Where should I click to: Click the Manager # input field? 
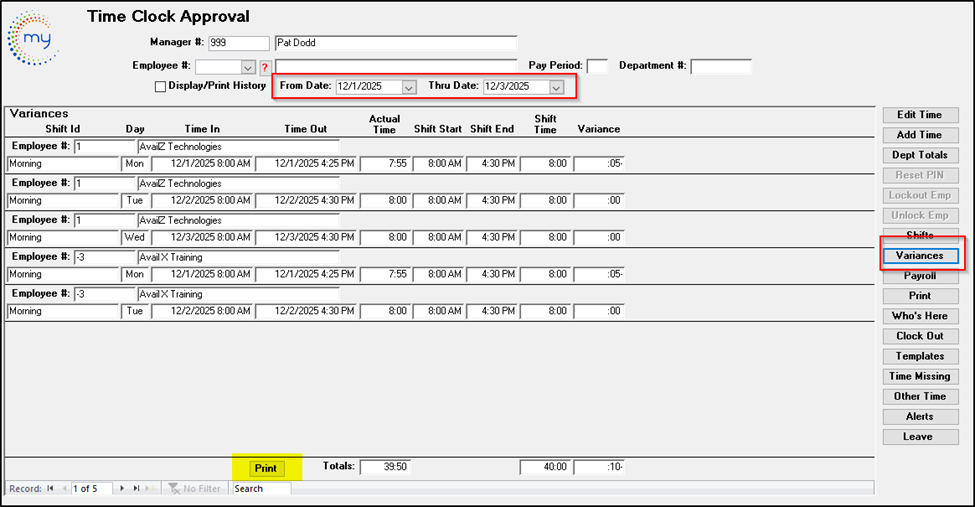tap(238, 43)
